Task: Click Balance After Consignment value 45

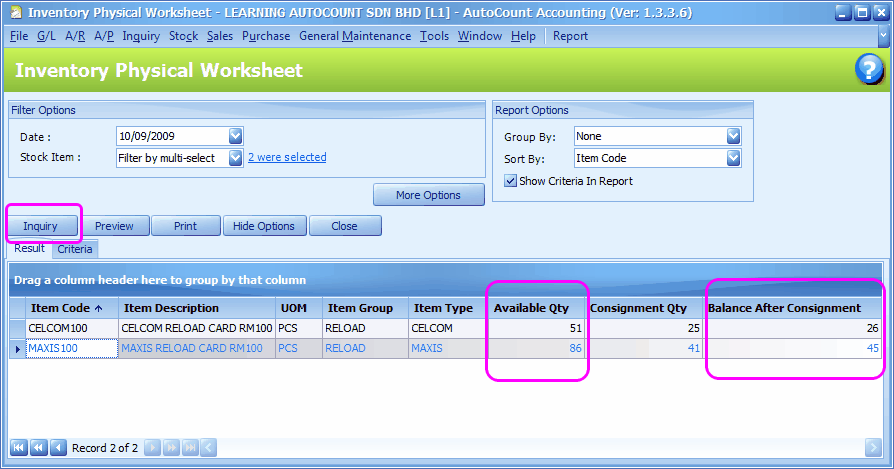Action: click(793, 348)
